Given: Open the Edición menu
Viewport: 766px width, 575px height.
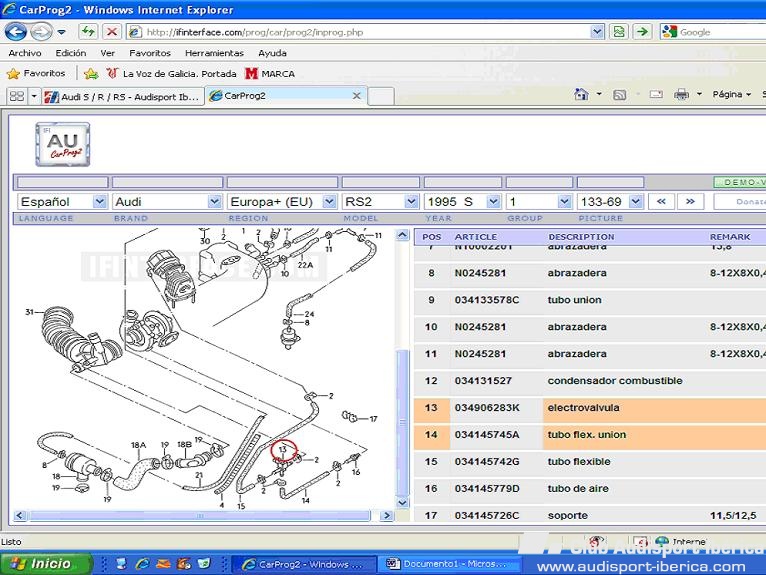Looking at the screenshot, I should (x=71, y=53).
